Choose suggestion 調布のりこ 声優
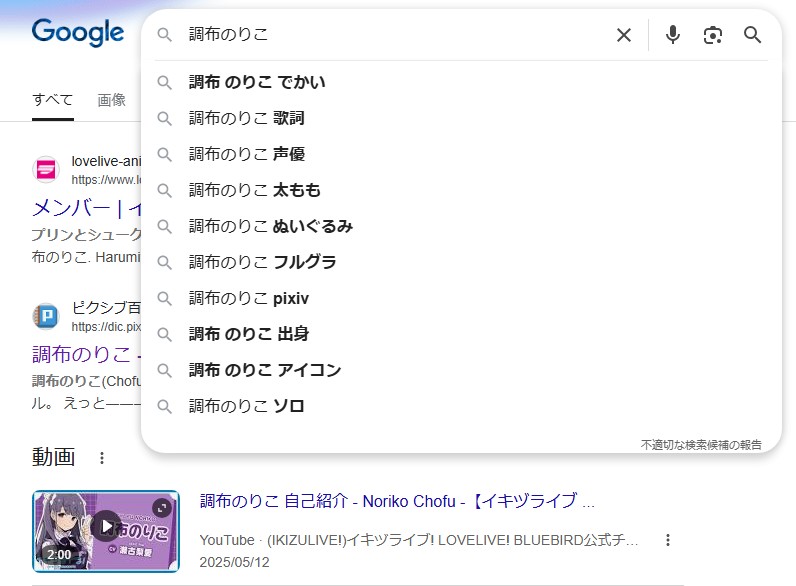 246,154
